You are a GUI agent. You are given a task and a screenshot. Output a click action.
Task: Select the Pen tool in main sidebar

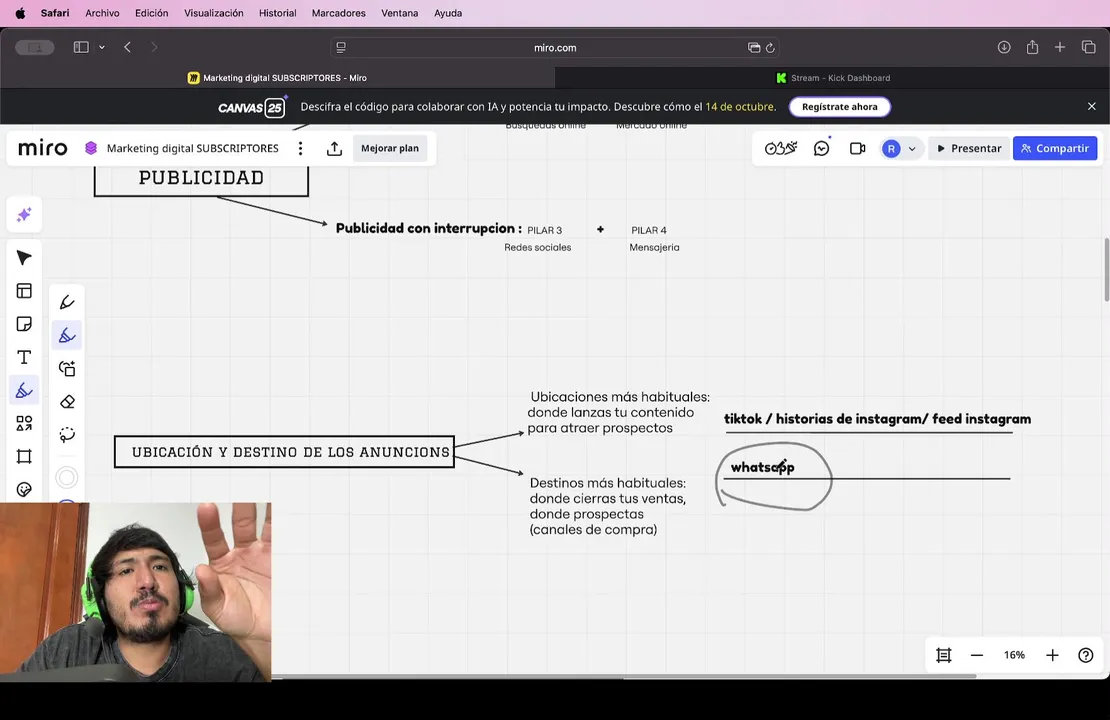24,390
